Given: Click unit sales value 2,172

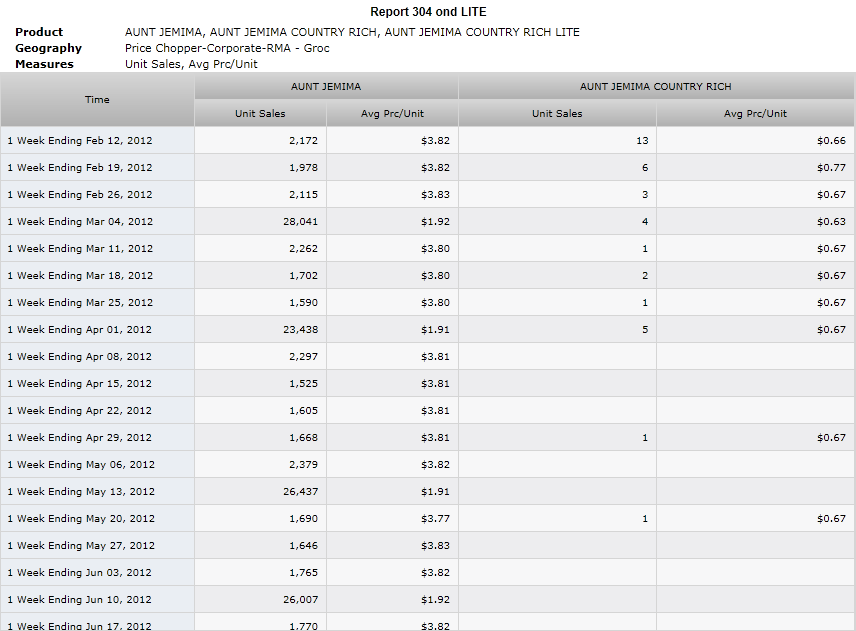Looking at the screenshot, I should [303, 141].
